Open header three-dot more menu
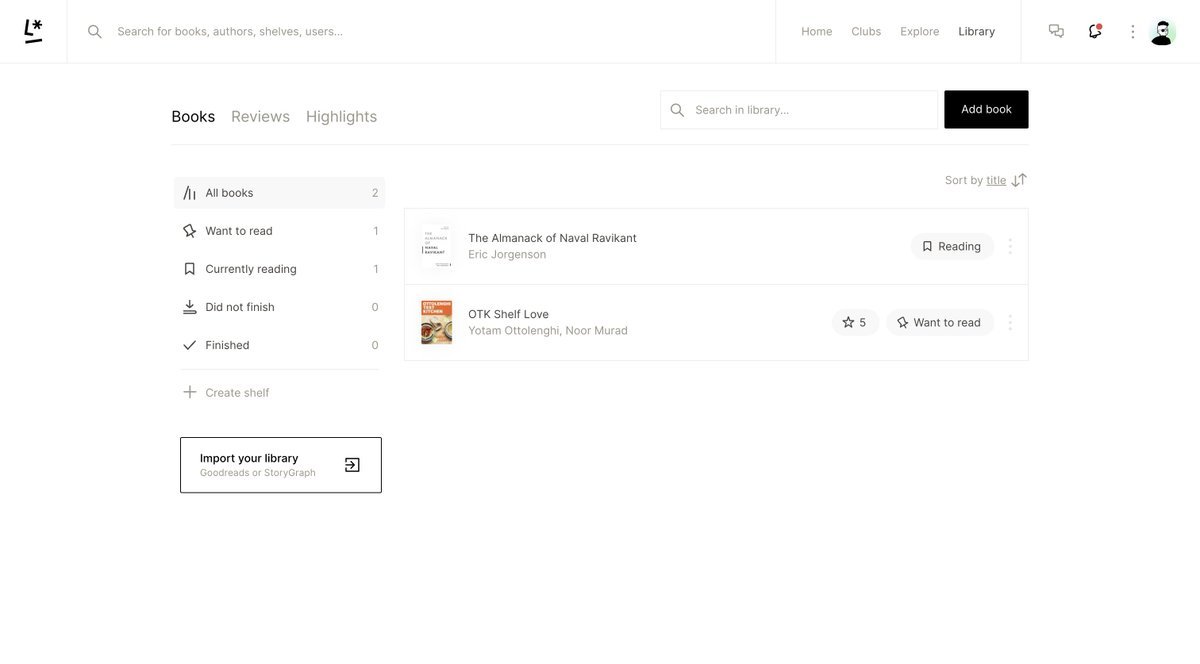Image resolution: width=1200 pixels, height=664 pixels. [1132, 32]
